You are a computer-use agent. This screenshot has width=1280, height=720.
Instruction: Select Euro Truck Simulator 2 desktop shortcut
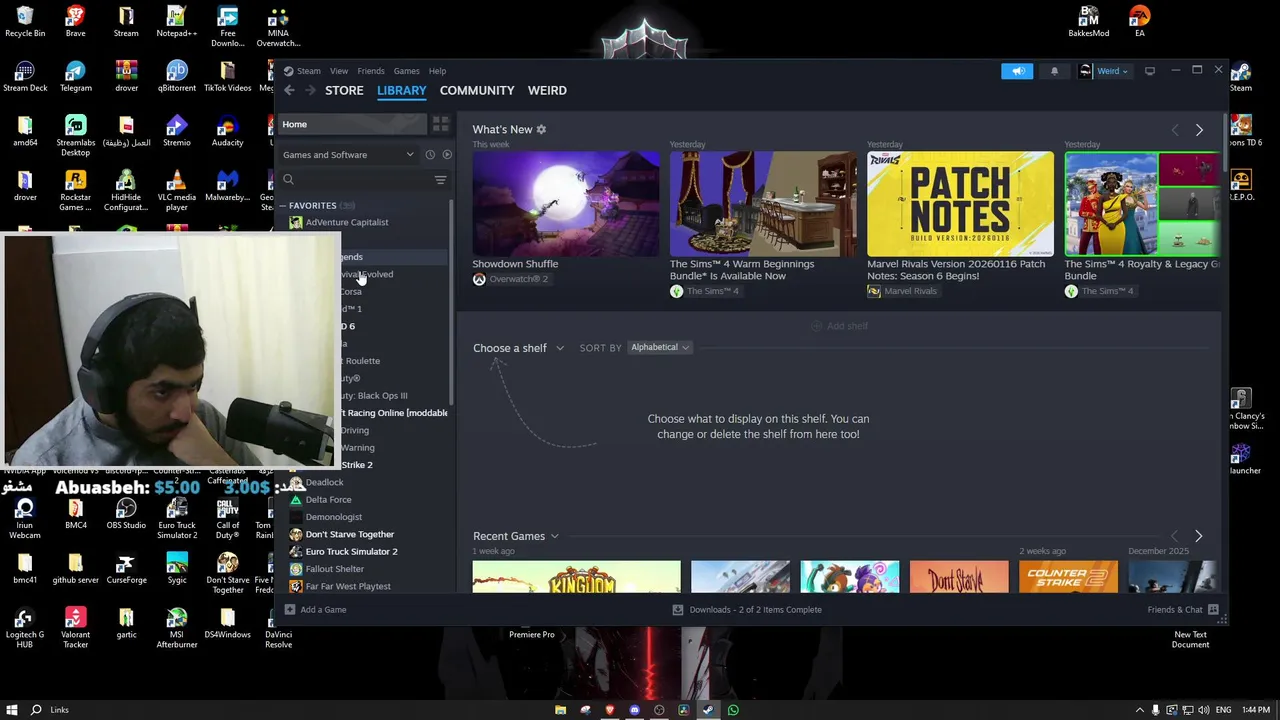(x=177, y=518)
